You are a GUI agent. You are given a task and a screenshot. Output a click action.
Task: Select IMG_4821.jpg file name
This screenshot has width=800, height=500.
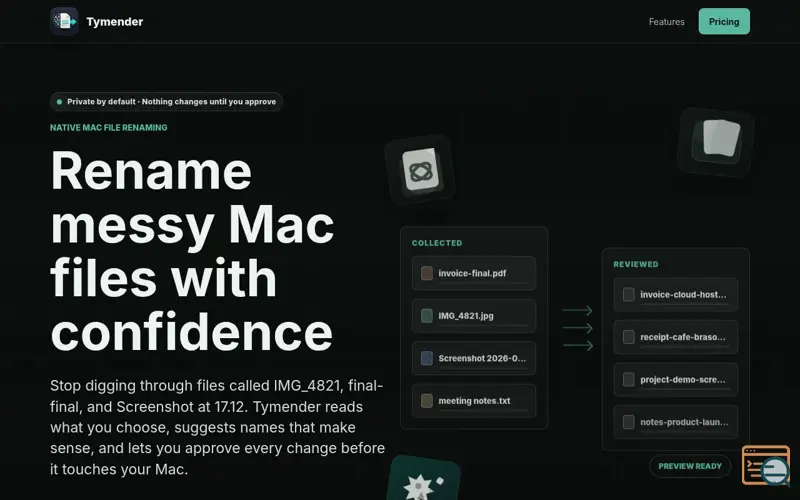pyautogui.click(x=466, y=316)
